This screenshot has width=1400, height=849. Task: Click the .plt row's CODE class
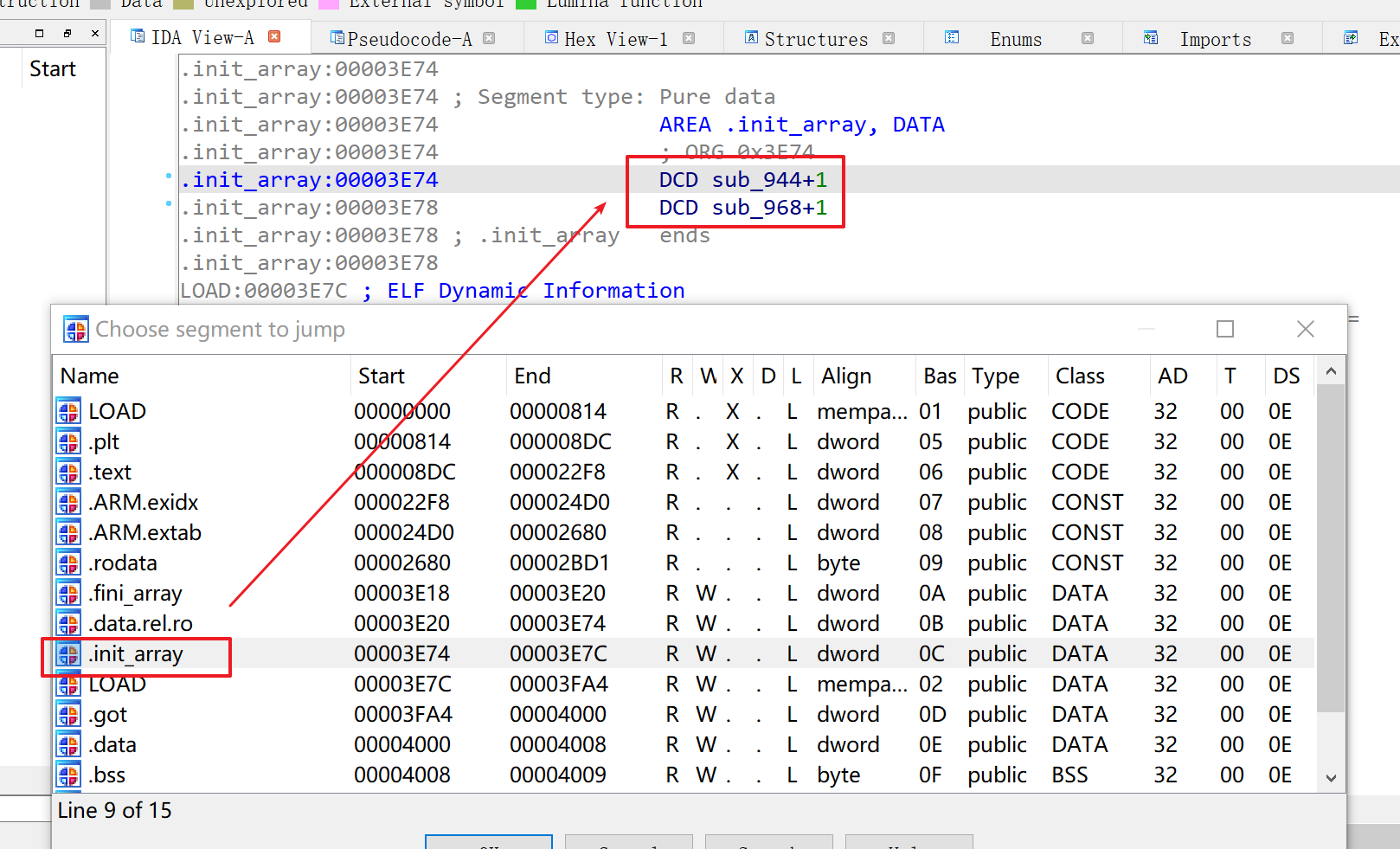[x=1080, y=441]
